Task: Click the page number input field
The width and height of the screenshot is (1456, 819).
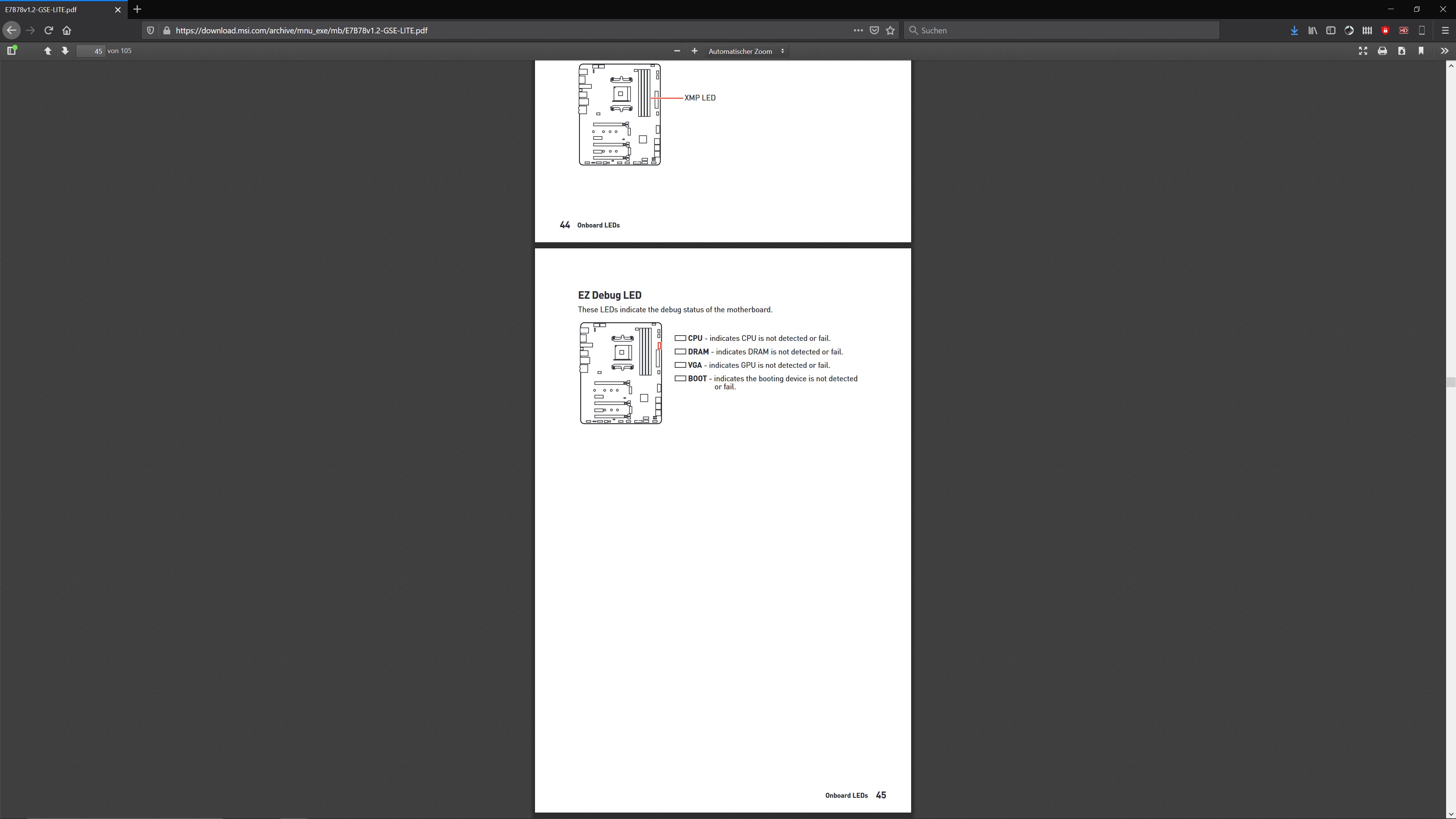Action: [x=91, y=51]
